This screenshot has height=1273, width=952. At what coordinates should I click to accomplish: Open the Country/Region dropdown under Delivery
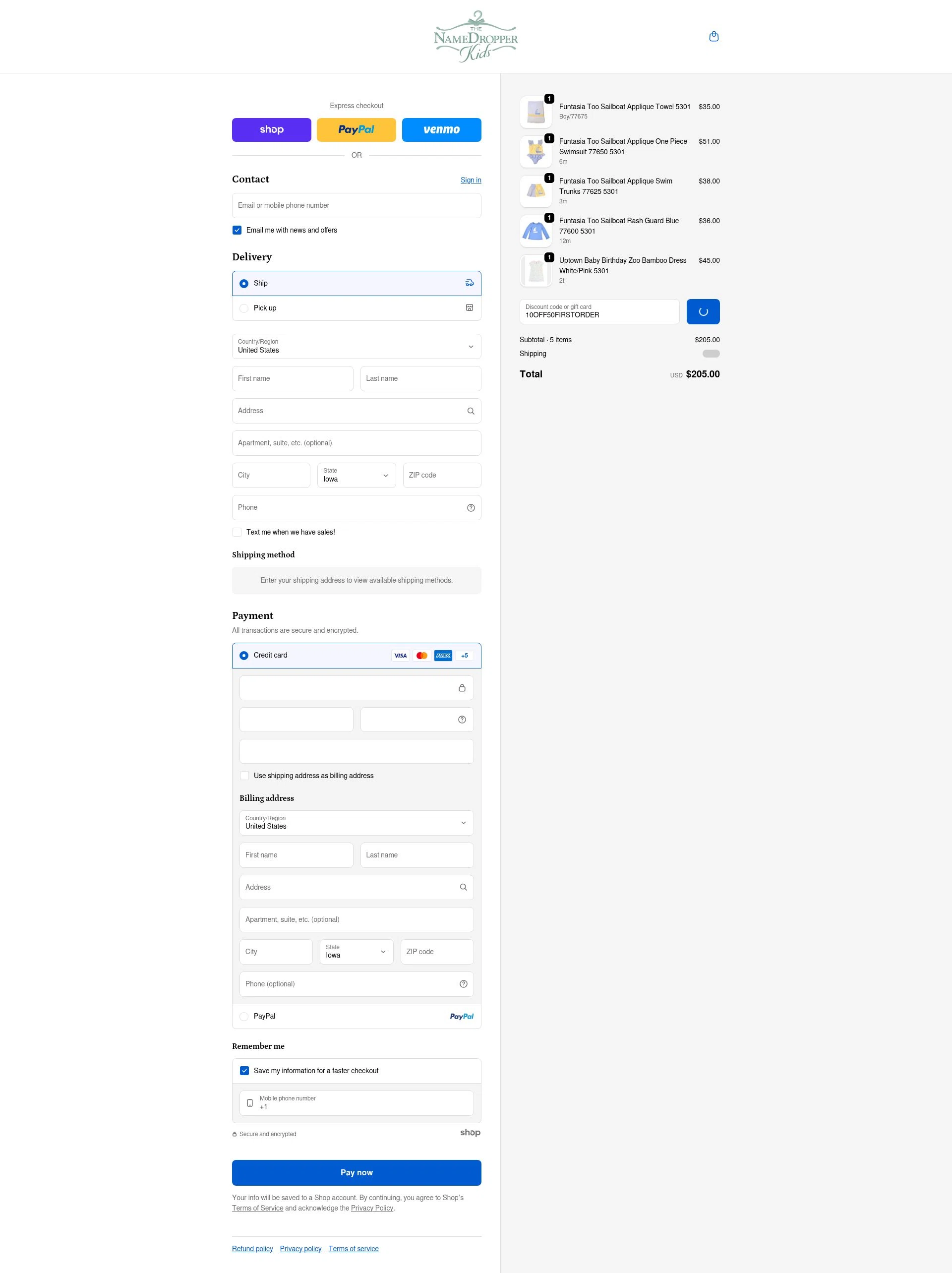[357, 347]
